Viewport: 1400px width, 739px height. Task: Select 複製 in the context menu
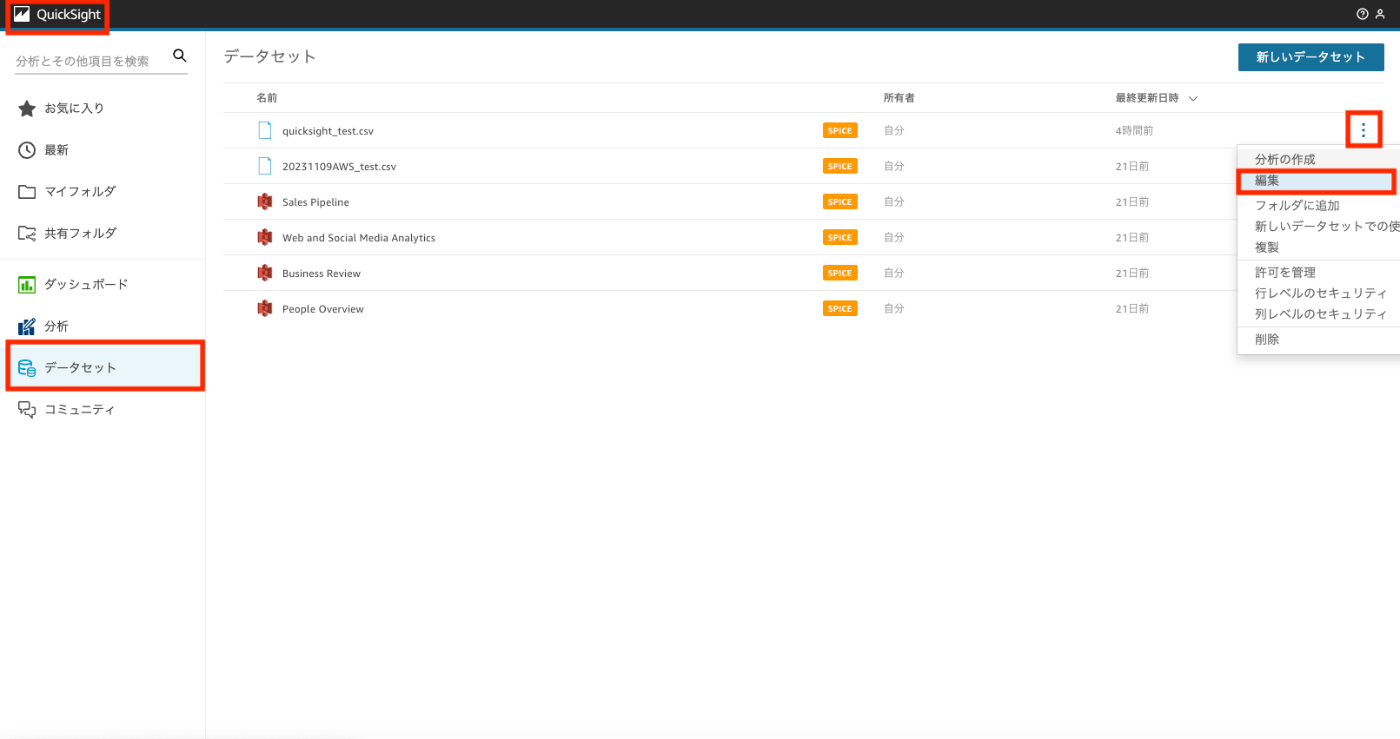point(1267,247)
